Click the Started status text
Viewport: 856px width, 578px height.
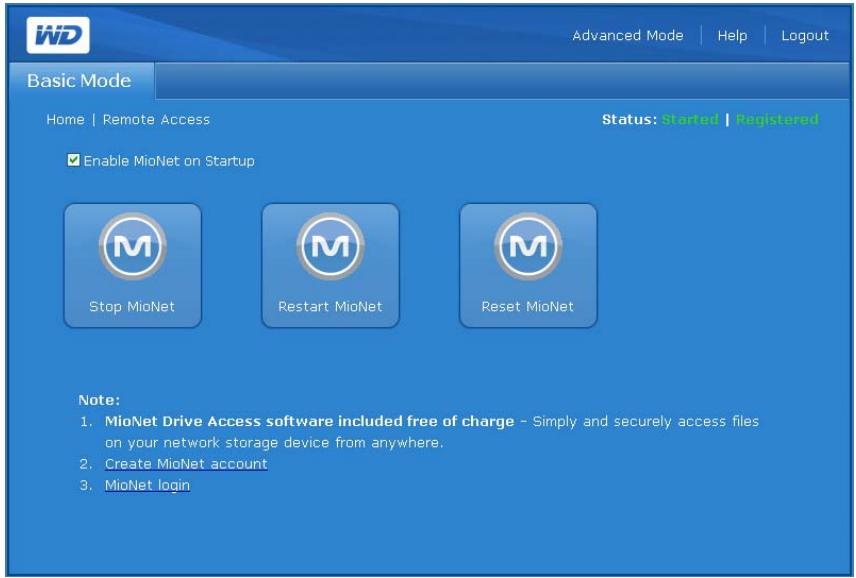point(690,120)
